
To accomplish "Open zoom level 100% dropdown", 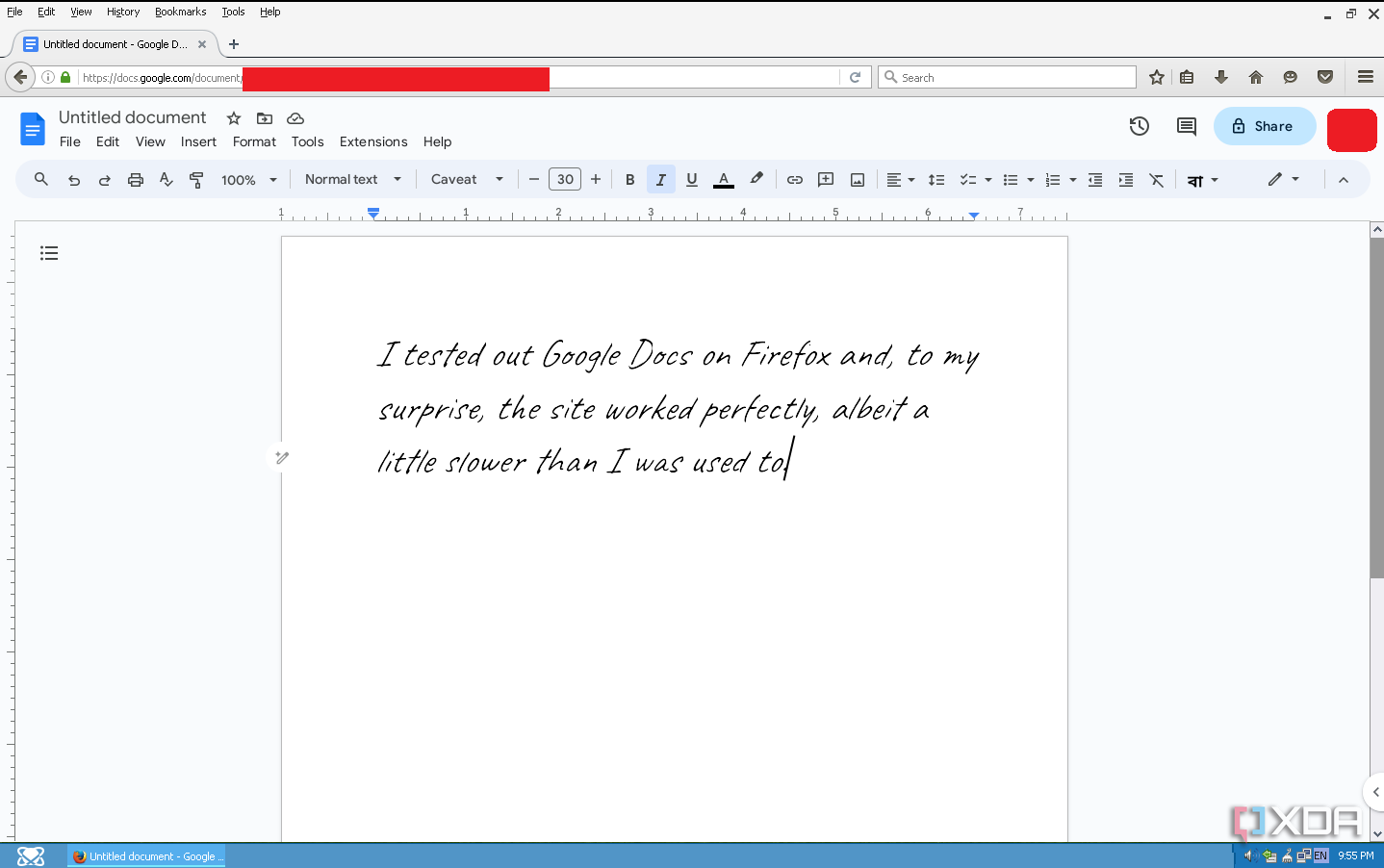I will (x=249, y=180).
